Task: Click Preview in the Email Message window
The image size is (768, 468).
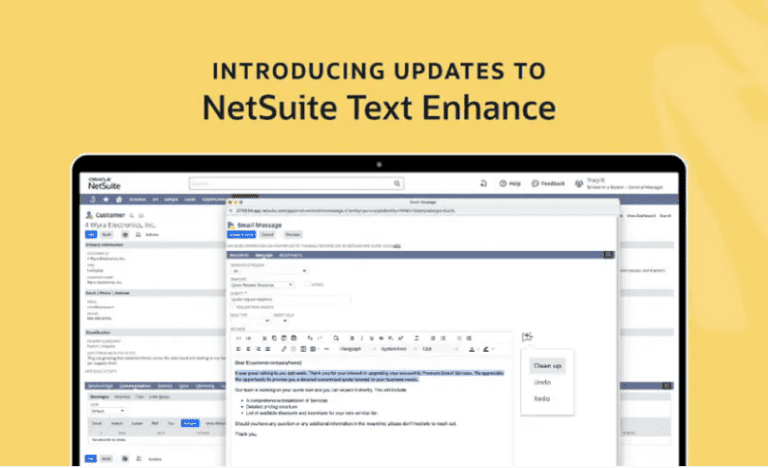Action: point(293,235)
